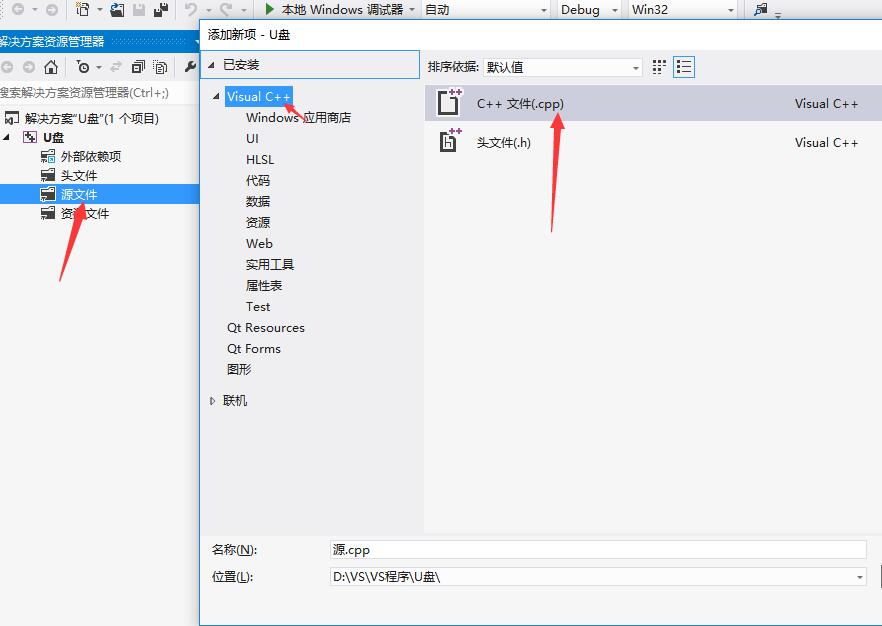Start debugging with 本地 Windows 调试器
Image resolution: width=882 pixels, height=626 pixels.
coord(320,9)
